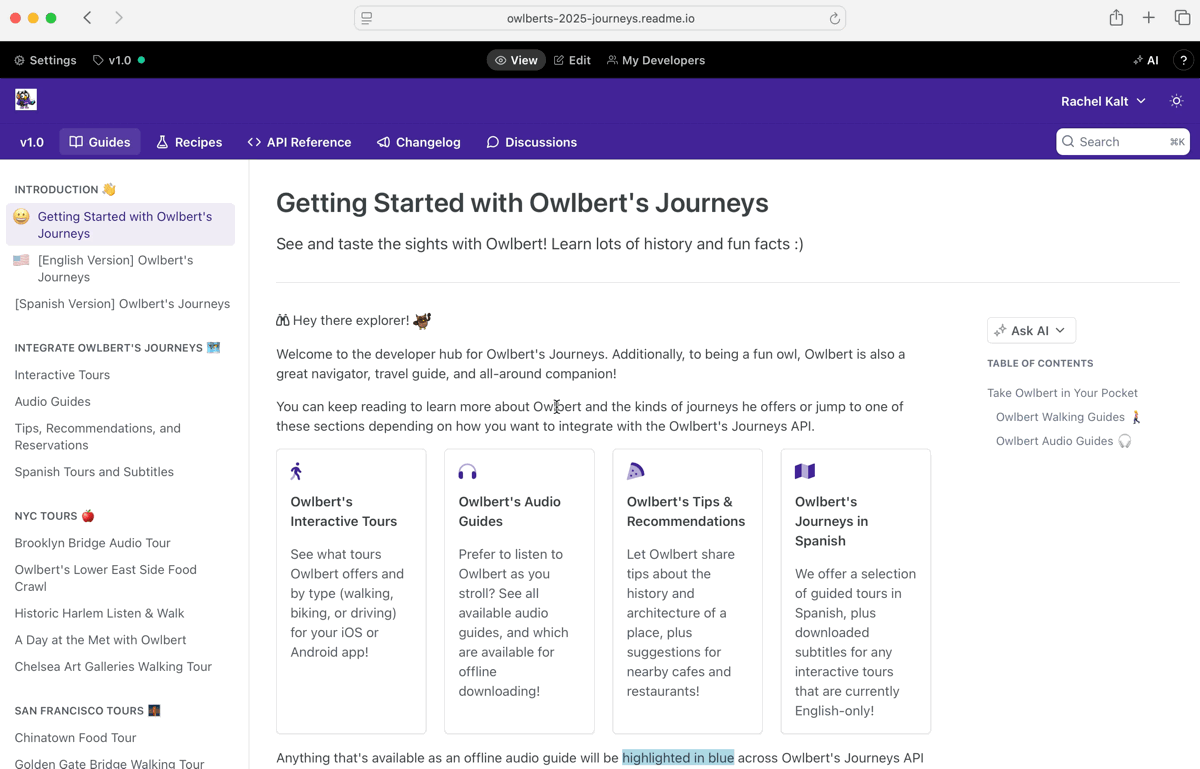Switch to View mode

point(516,60)
